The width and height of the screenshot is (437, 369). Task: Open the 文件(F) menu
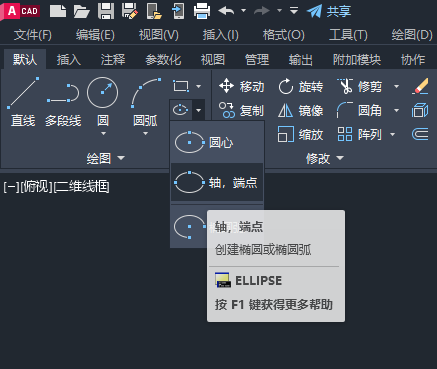coord(33,35)
